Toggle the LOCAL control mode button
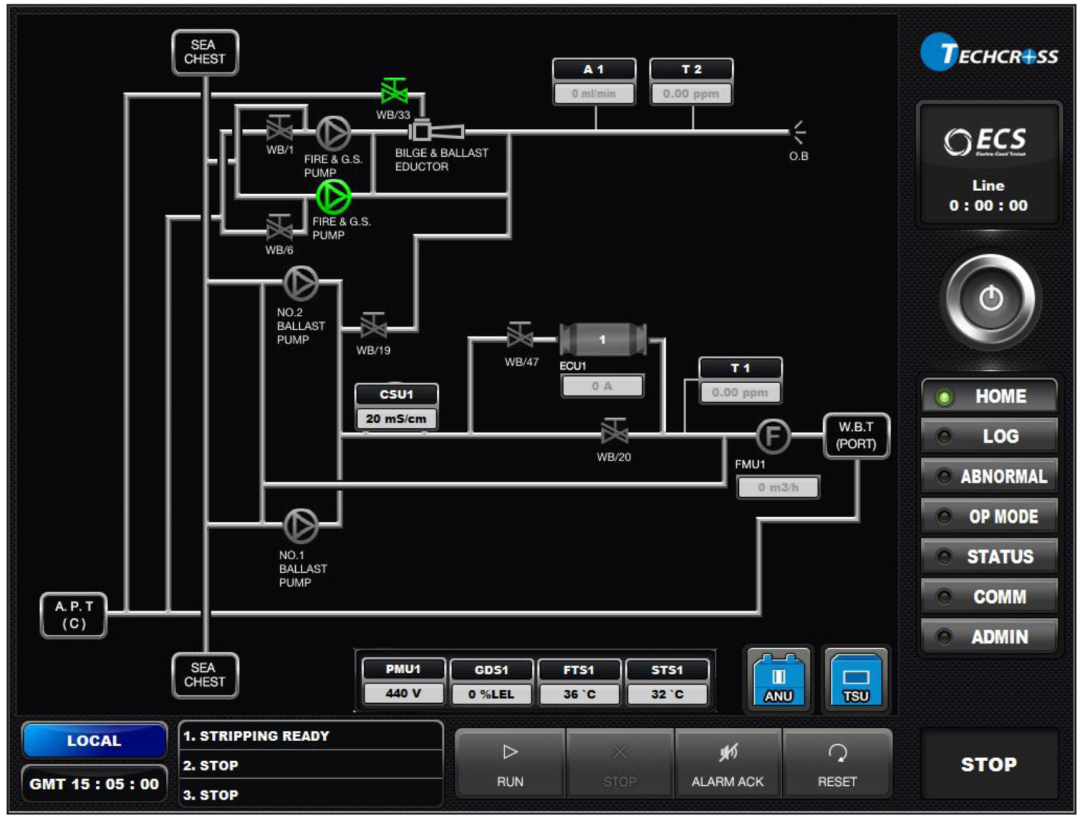The image size is (1080, 819). click(x=94, y=741)
